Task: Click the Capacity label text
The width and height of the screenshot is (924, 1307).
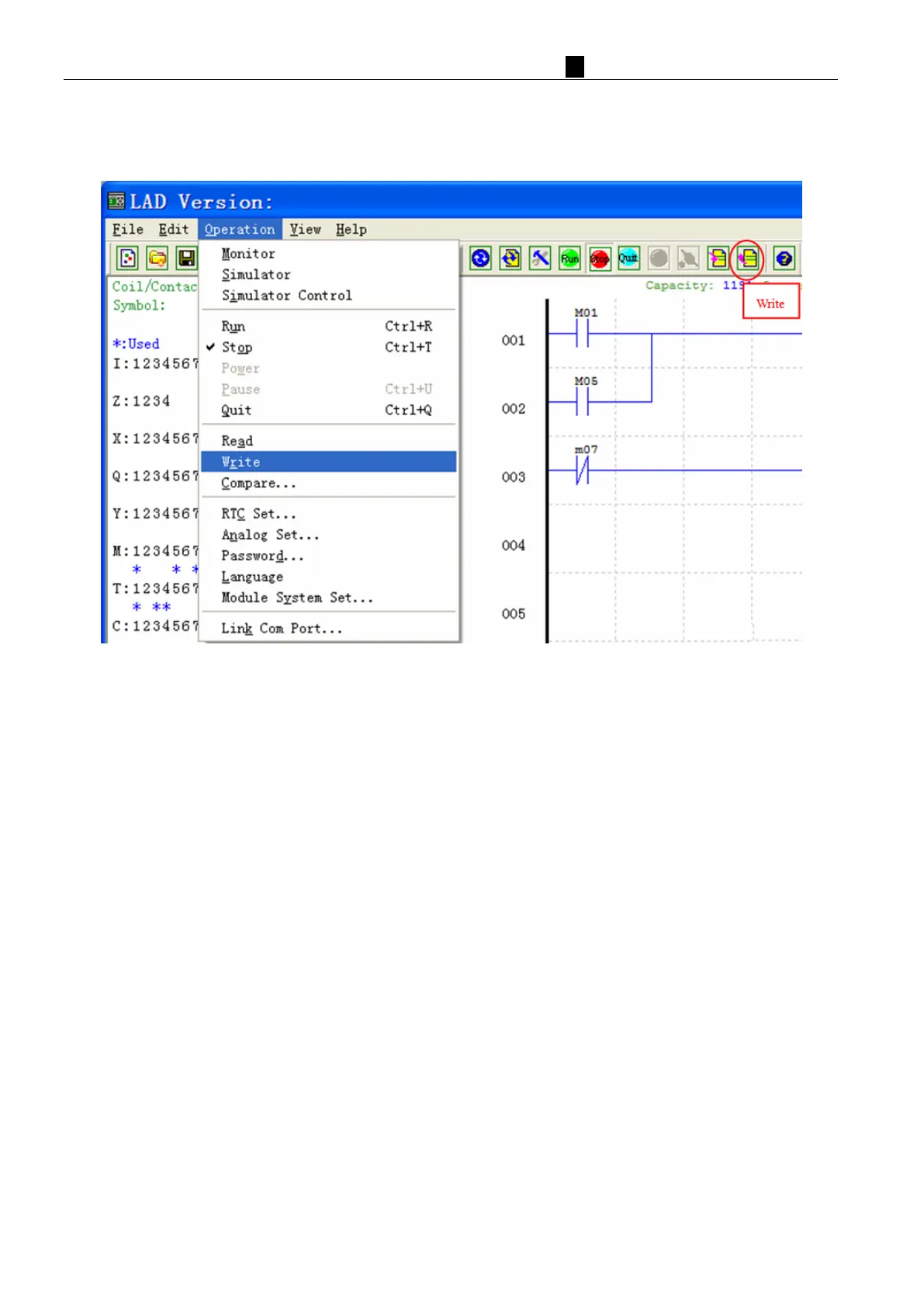Action: coord(680,286)
